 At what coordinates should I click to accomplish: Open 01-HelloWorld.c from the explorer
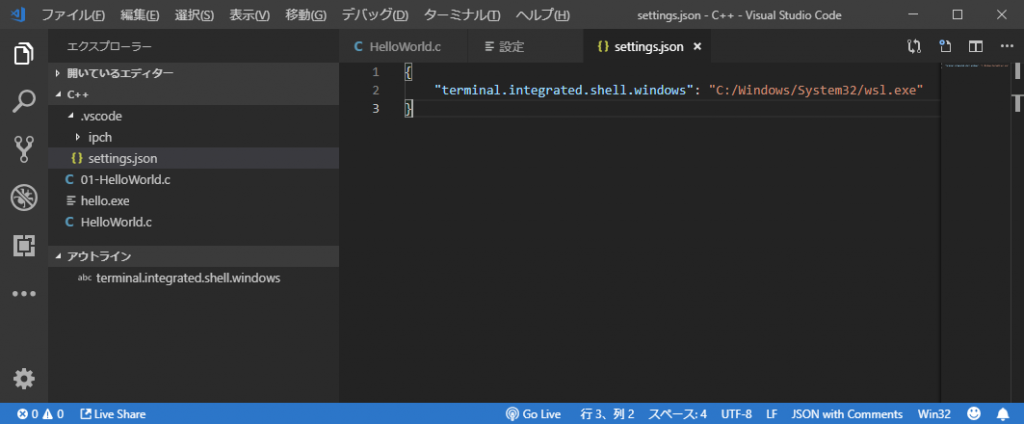tap(193, 180)
